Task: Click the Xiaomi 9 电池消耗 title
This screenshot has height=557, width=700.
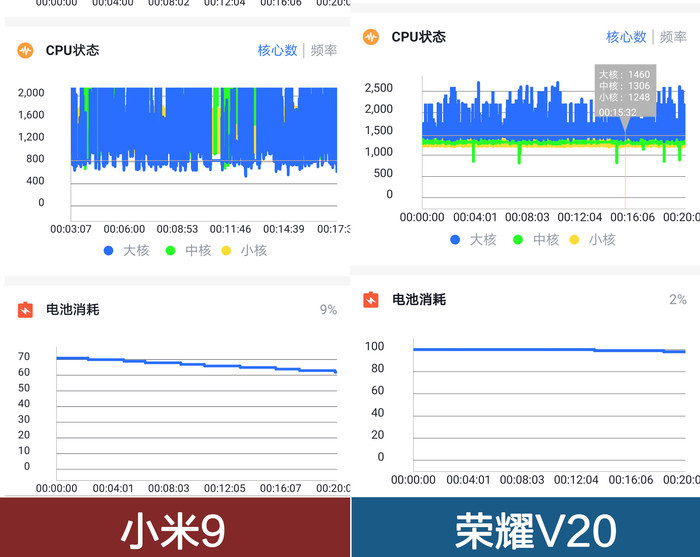Action: coord(72,309)
